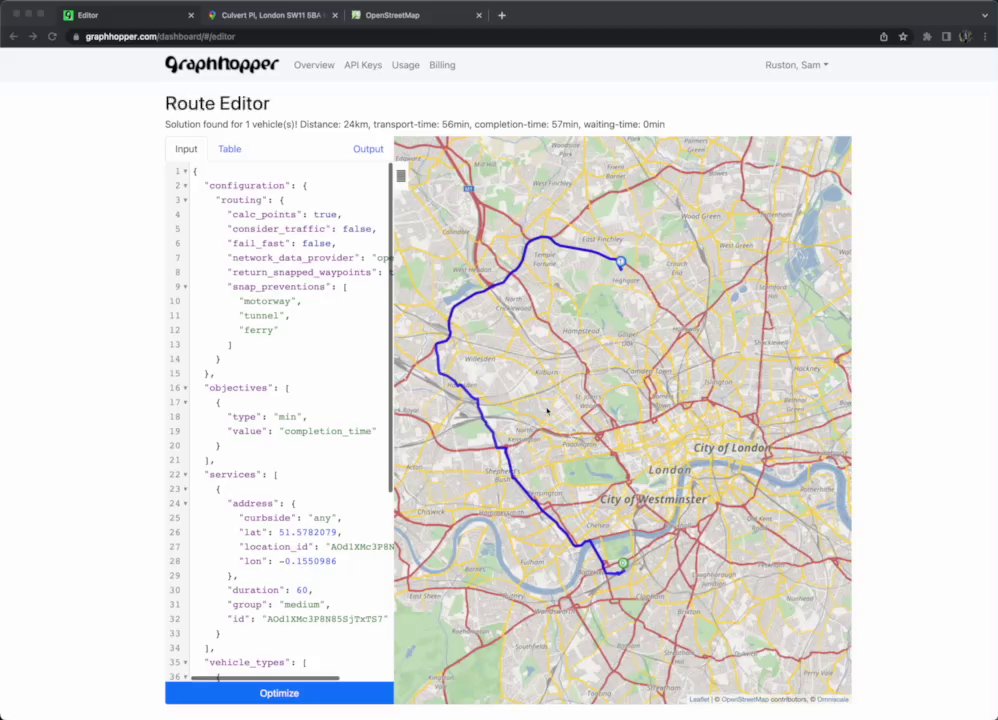Image resolution: width=998 pixels, height=720 pixels.
Task: Go forward with the browser forward arrow
Action: point(32,37)
